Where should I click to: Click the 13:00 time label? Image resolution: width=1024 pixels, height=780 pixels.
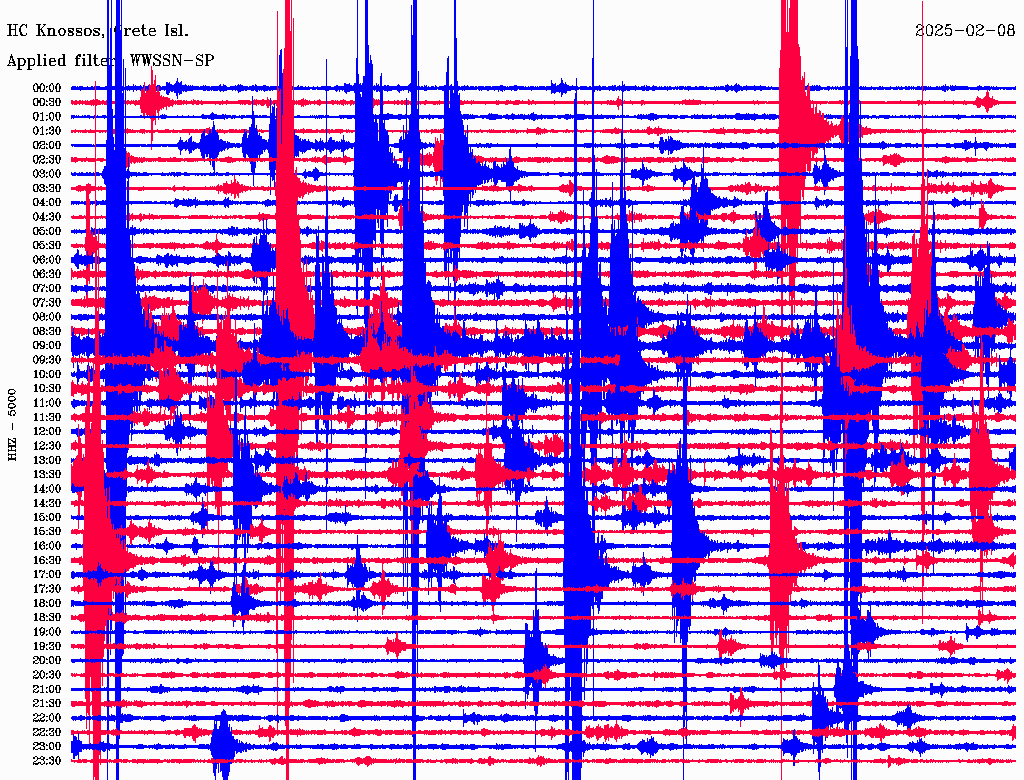click(47, 461)
